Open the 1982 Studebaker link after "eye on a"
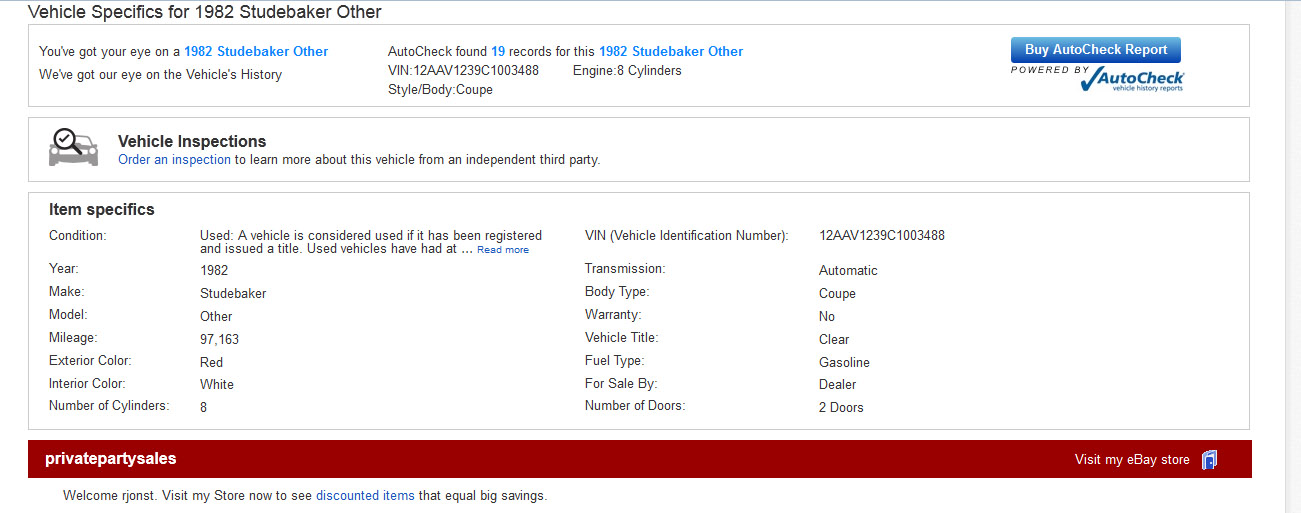 [x=256, y=51]
